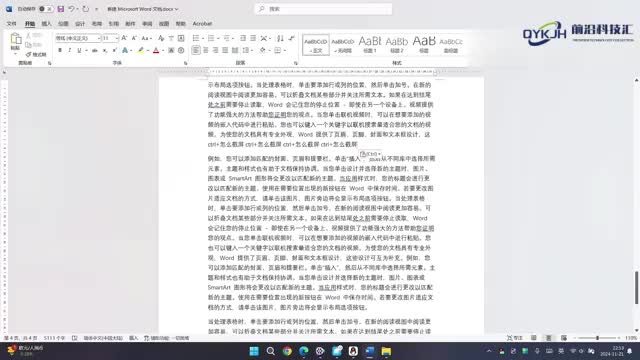640x360 pixels.
Task: Switch to the Review ribbon tab
Action: point(147,24)
